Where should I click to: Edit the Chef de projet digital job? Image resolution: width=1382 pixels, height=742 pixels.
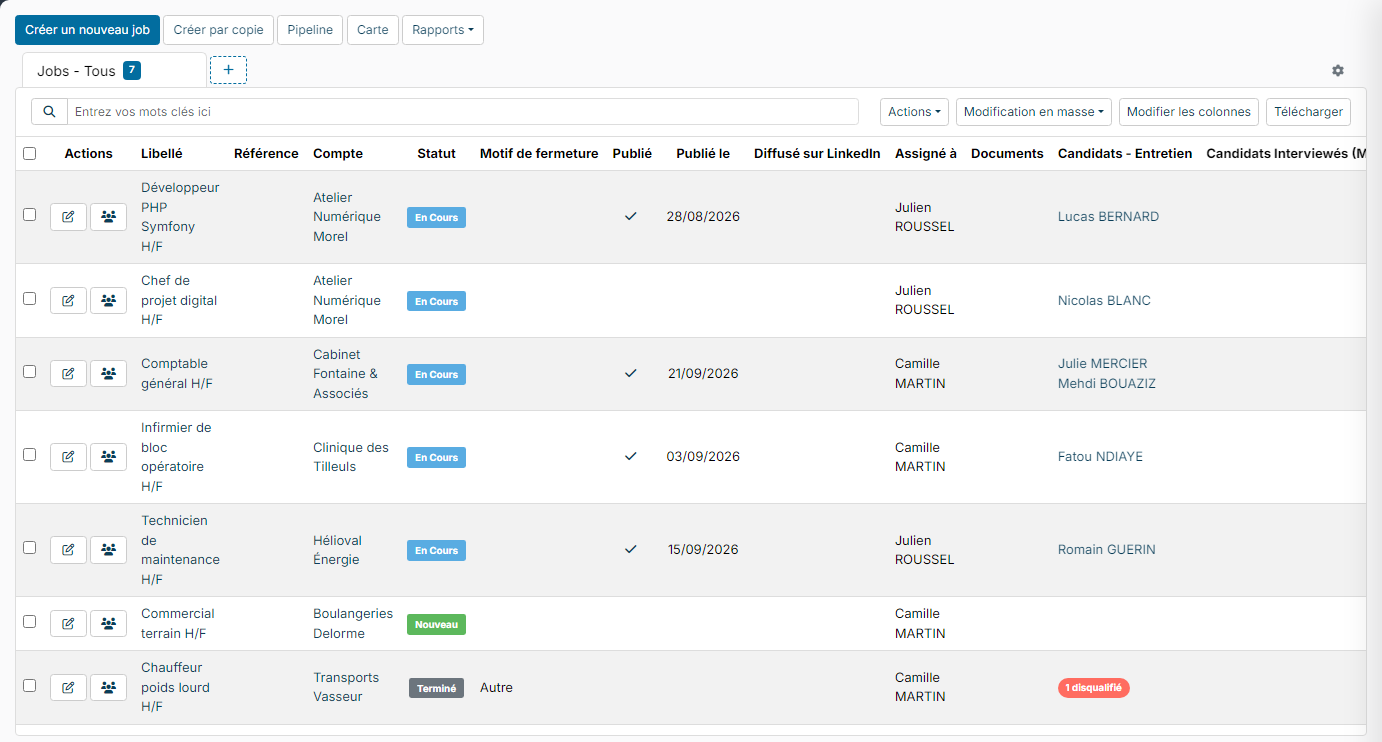[68, 300]
